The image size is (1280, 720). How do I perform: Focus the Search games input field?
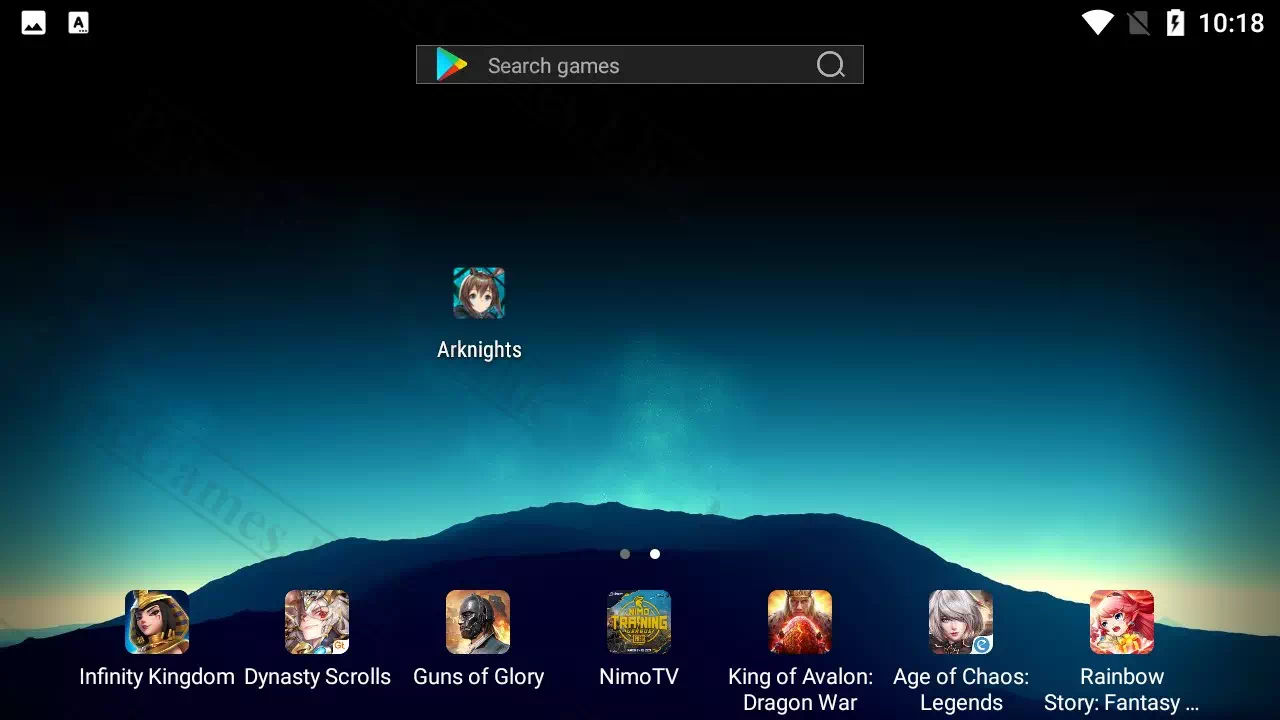click(x=640, y=65)
